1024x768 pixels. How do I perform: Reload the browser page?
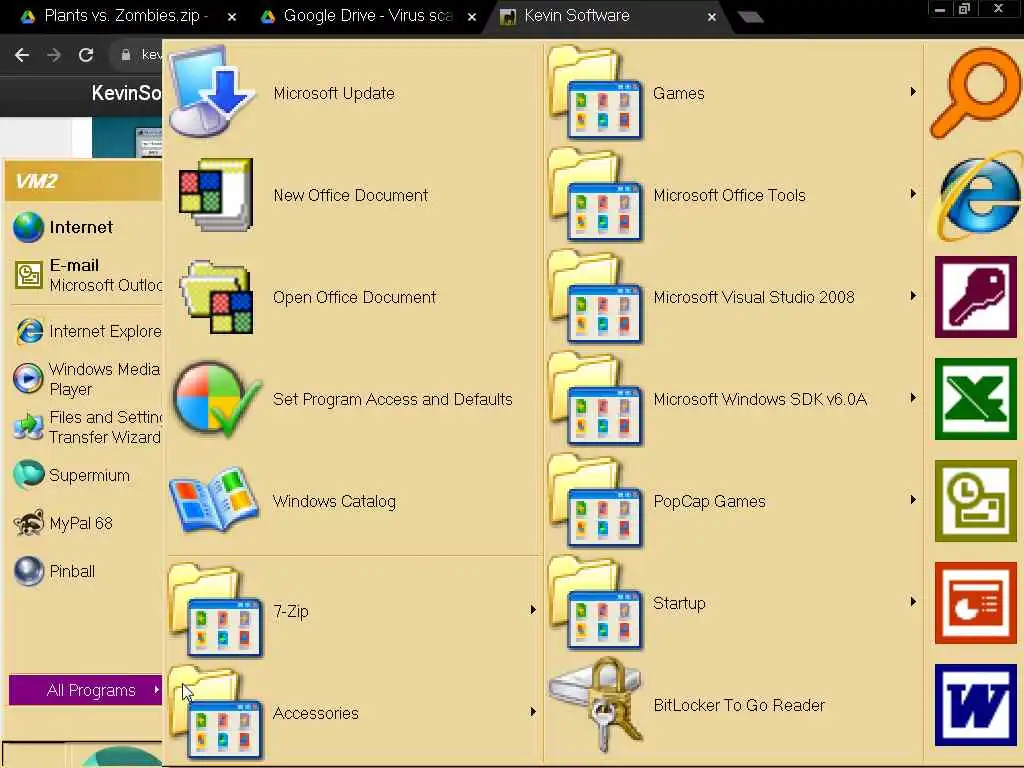[x=86, y=55]
